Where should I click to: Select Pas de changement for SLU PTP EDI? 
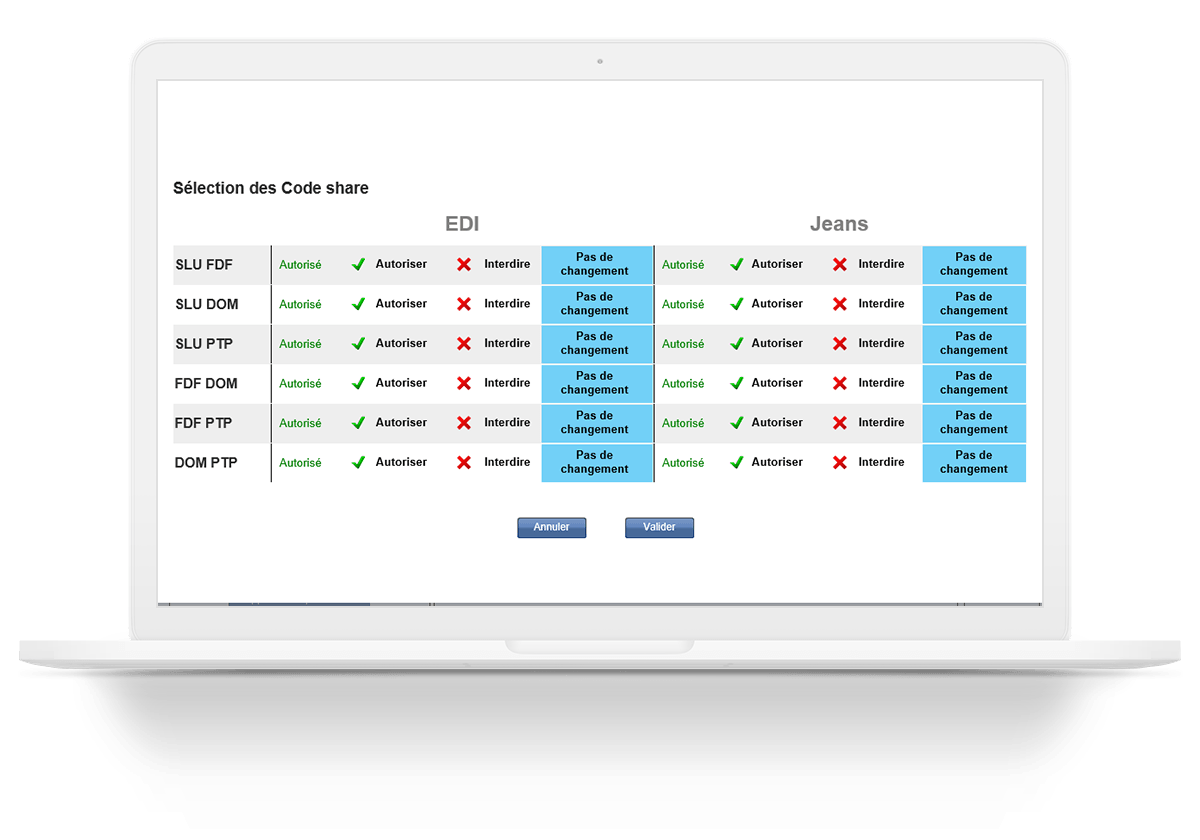[x=597, y=344]
